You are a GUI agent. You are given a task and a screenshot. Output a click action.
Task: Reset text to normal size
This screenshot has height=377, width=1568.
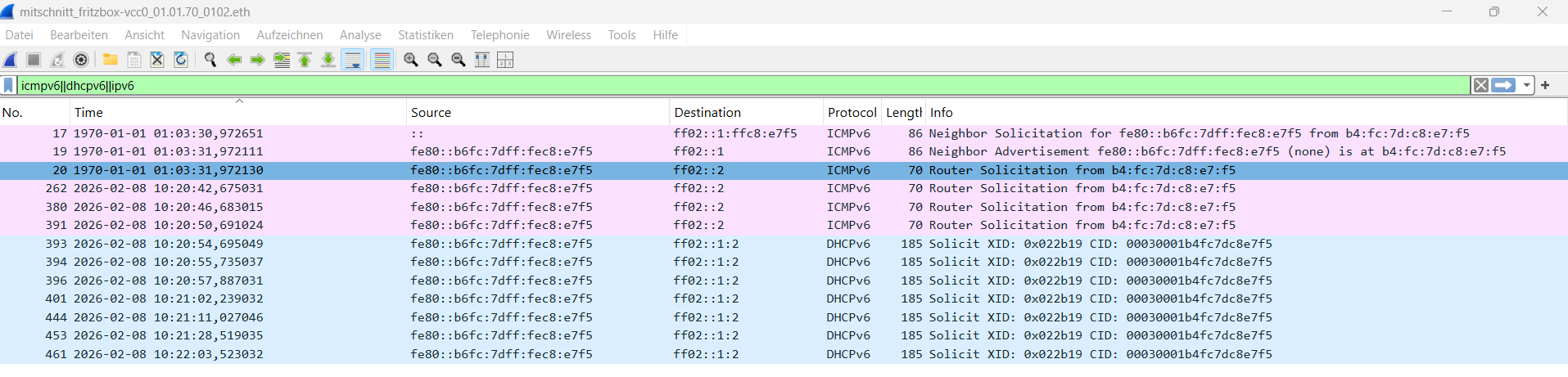pyautogui.click(x=459, y=60)
